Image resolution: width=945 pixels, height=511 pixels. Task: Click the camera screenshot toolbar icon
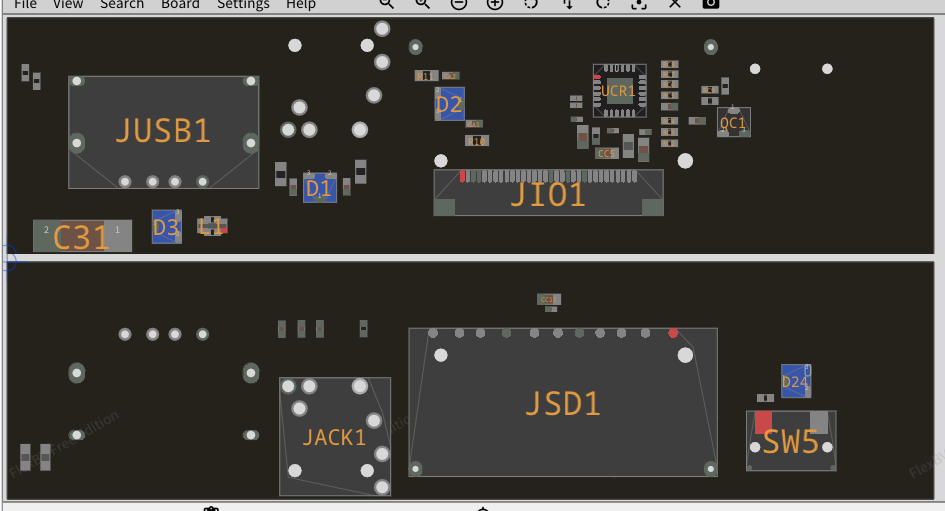pyautogui.click(x=710, y=4)
